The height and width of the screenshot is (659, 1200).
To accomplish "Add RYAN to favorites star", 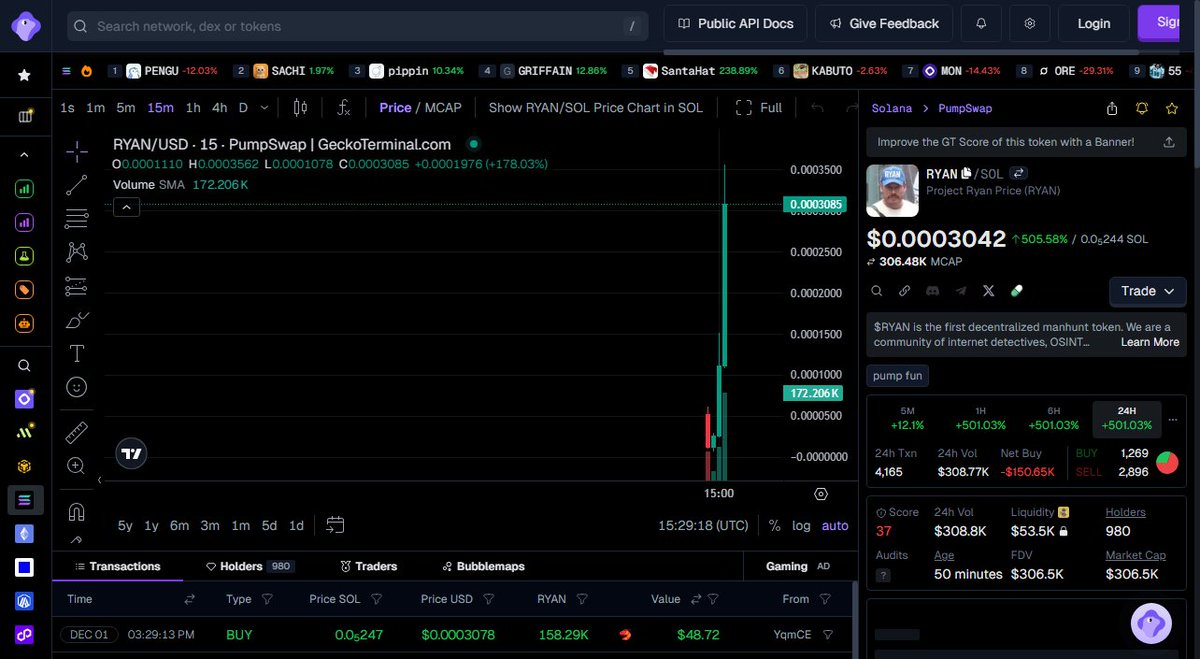I will coord(1172,108).
